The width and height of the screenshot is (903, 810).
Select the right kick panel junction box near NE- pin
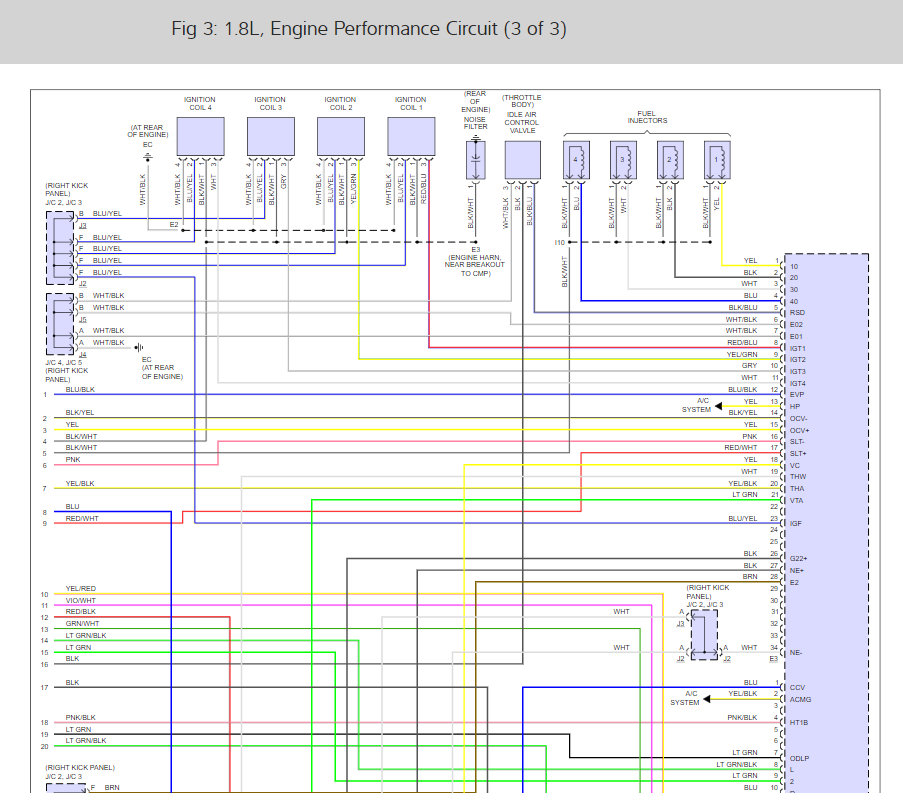tap(704, 634)
